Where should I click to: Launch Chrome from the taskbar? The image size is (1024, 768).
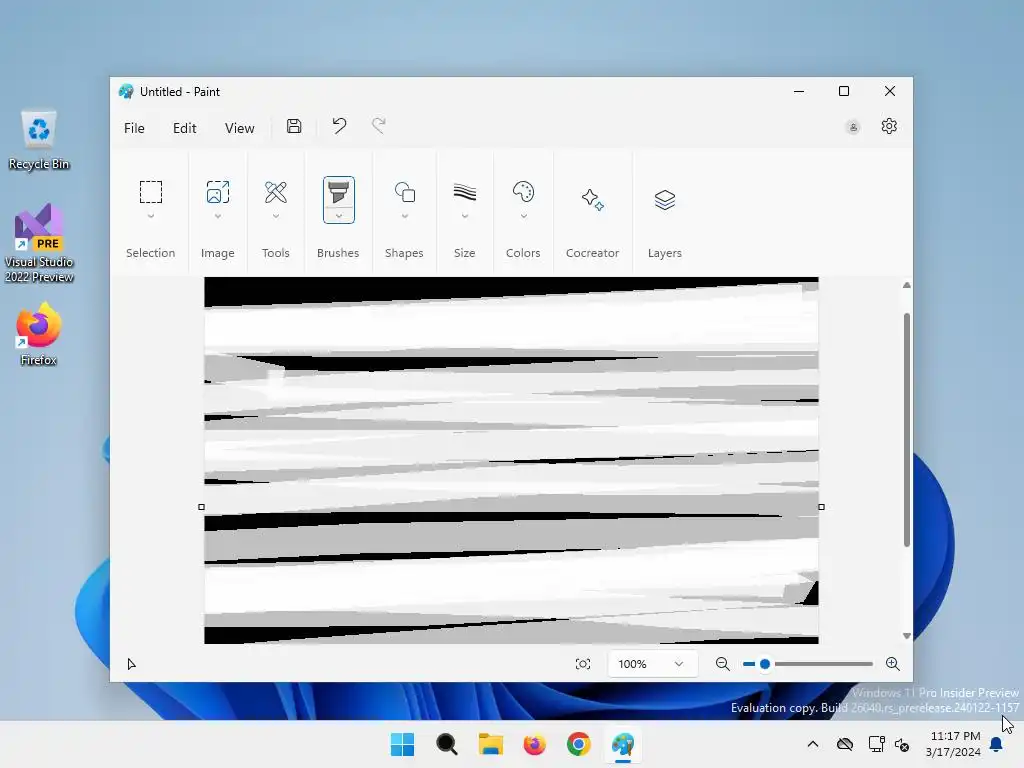(x=579, y=744)
